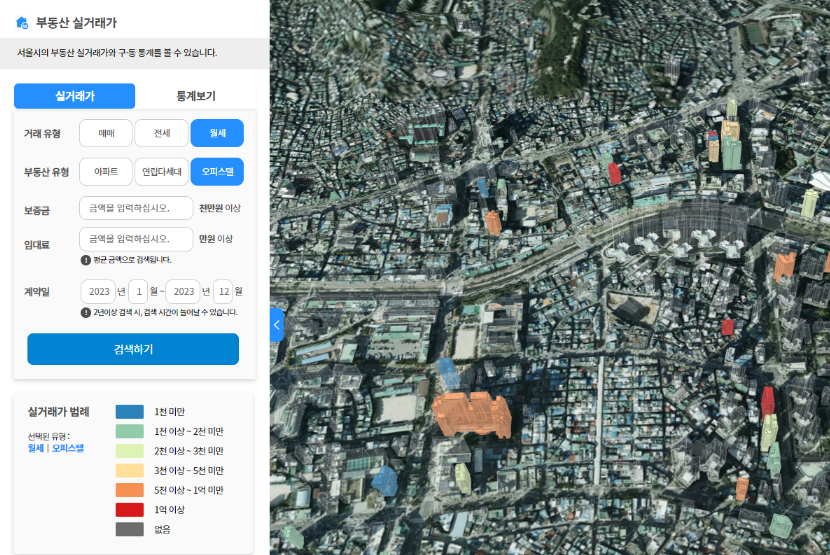Select 월세 transaction type
830x555 pixels.
click(217, 133)
